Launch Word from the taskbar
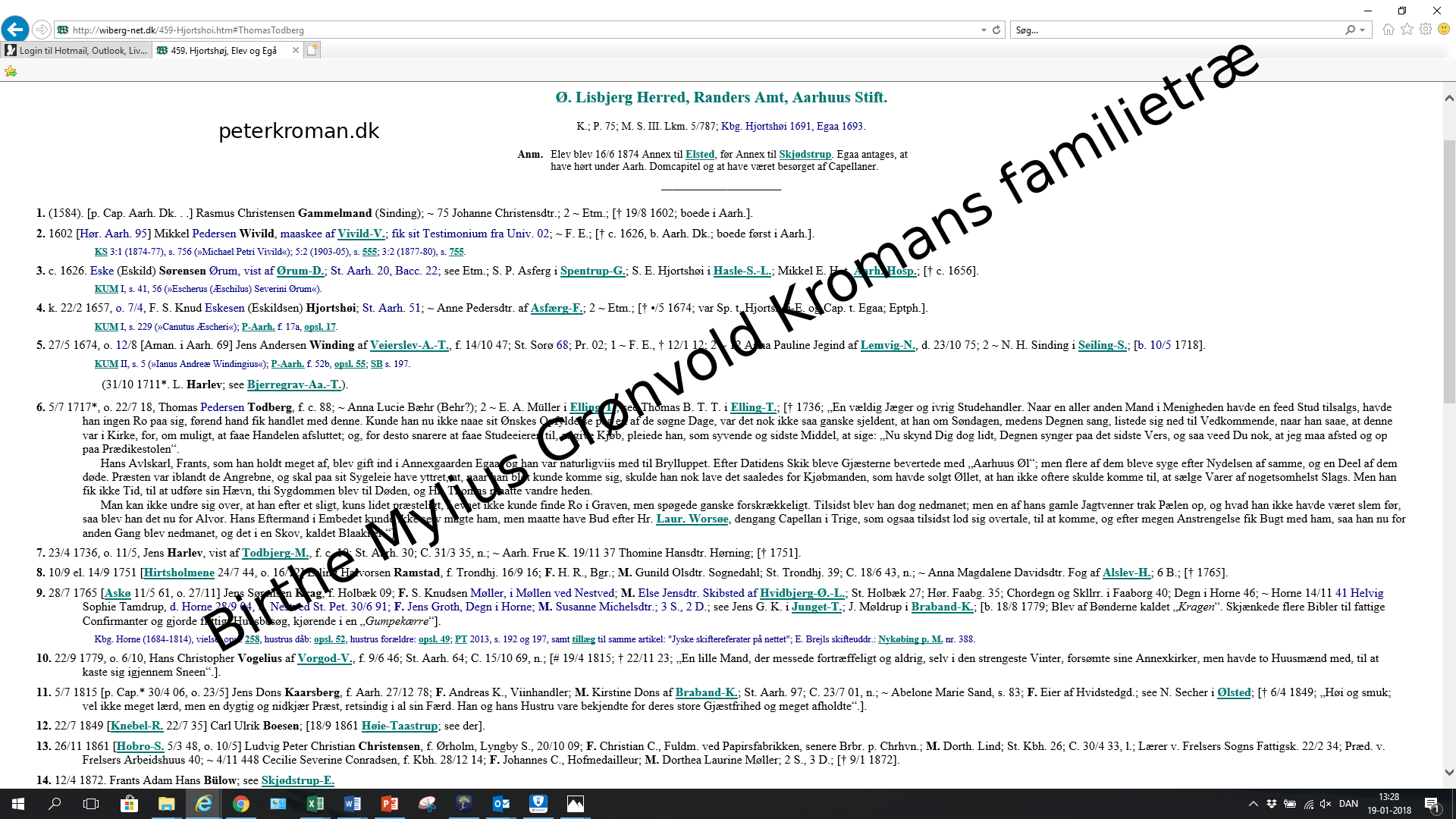Screen dimensions: 1456x819 point(352,804)
